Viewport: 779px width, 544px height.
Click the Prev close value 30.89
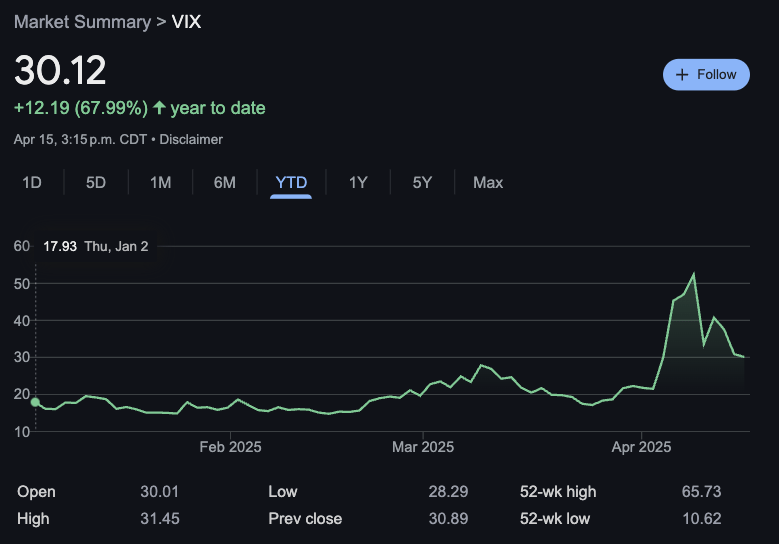(x=448, y=519)
